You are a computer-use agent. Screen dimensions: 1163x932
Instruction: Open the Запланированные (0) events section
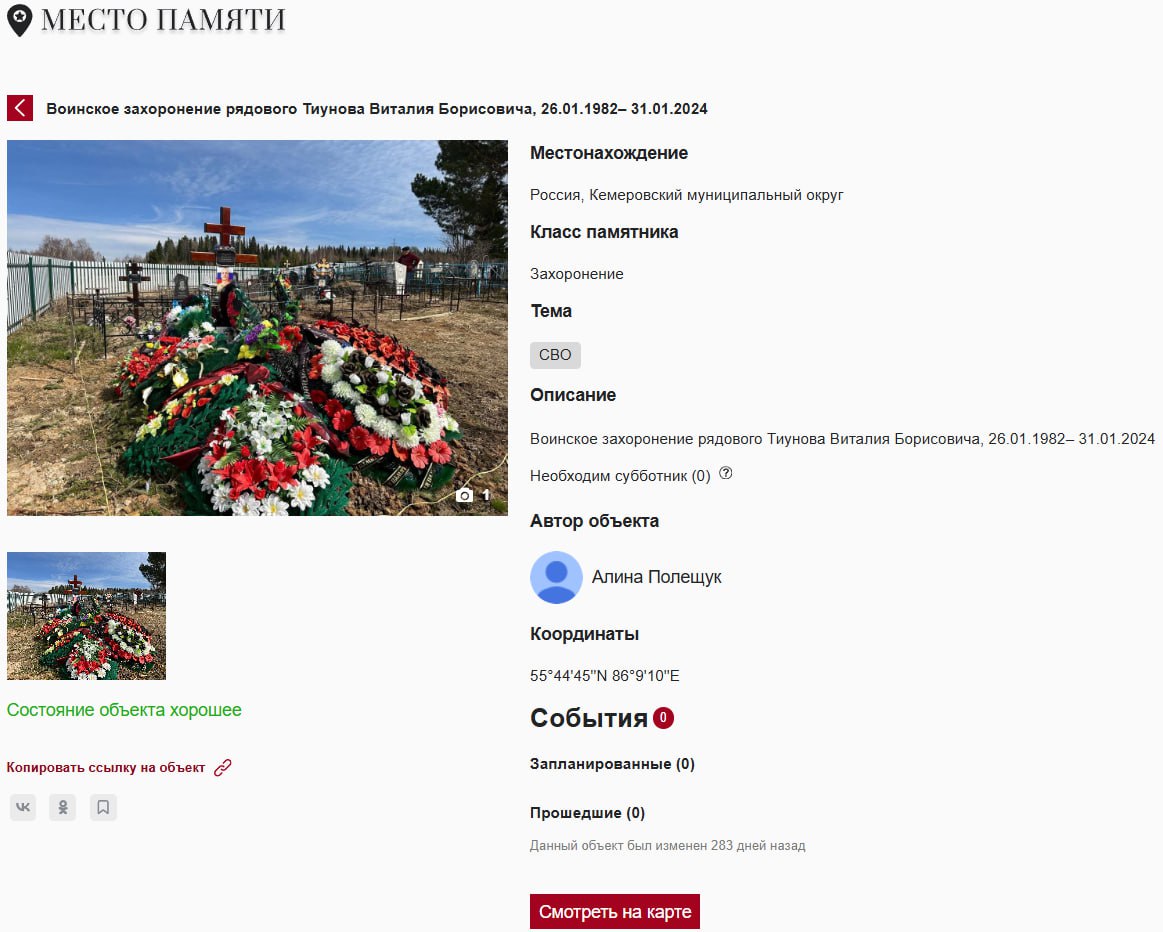[x=612, y=764]
